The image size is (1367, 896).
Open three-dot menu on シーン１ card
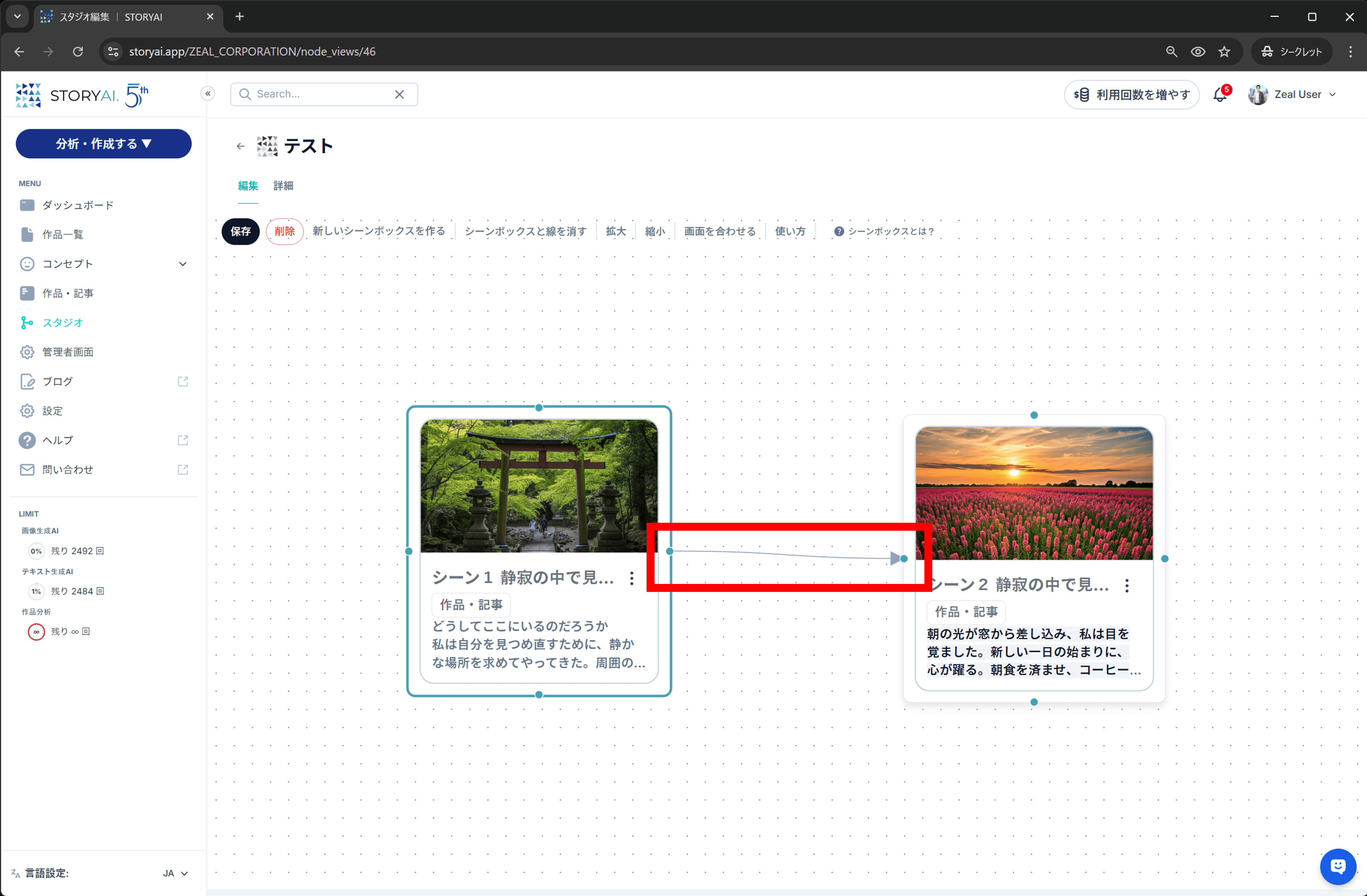click(632, 578)
